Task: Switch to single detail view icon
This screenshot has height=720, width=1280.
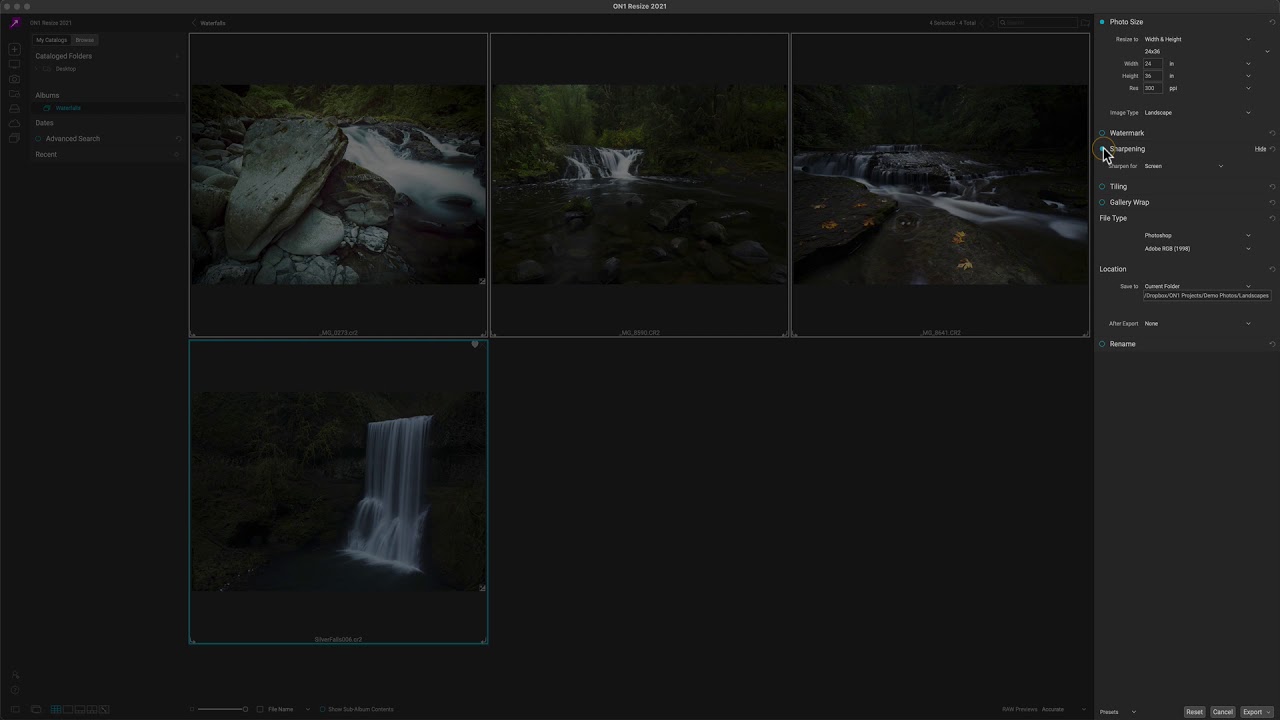Action: pyautogui.click(x=68, y=709)
